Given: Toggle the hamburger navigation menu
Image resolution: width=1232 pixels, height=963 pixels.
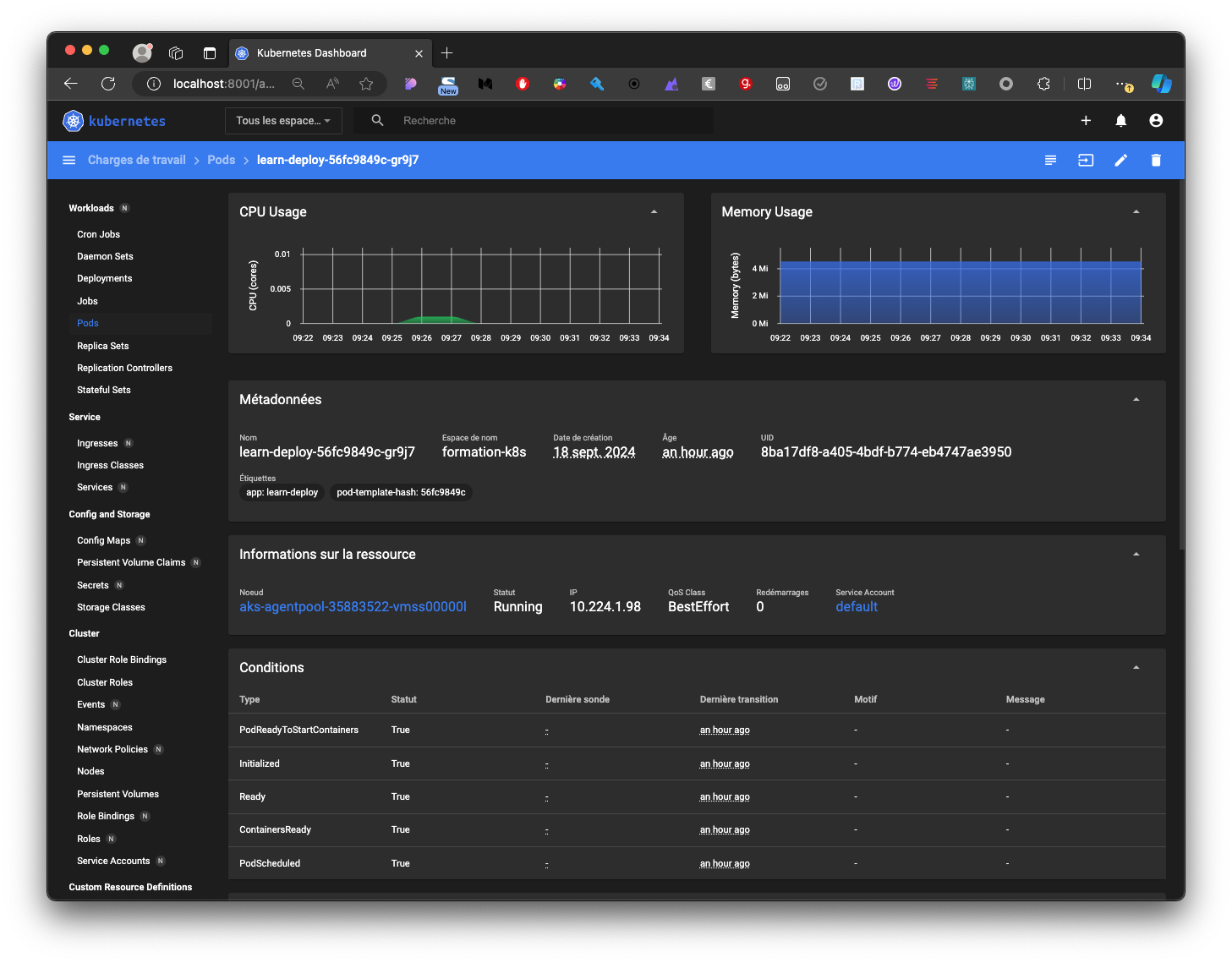Looking at the screenshot, I should pos(69,161).
